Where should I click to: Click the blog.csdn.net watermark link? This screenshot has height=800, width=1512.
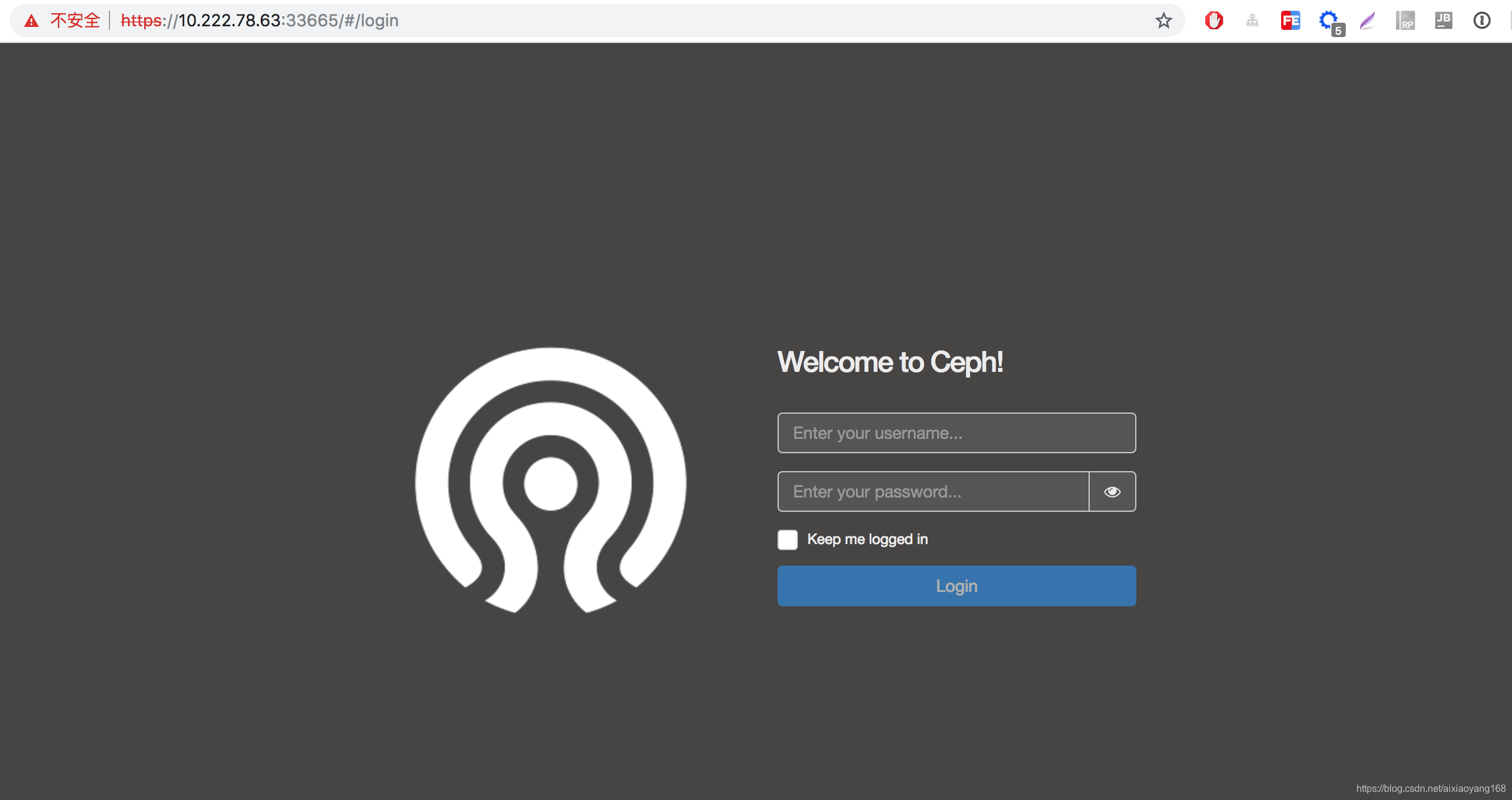1430,789
